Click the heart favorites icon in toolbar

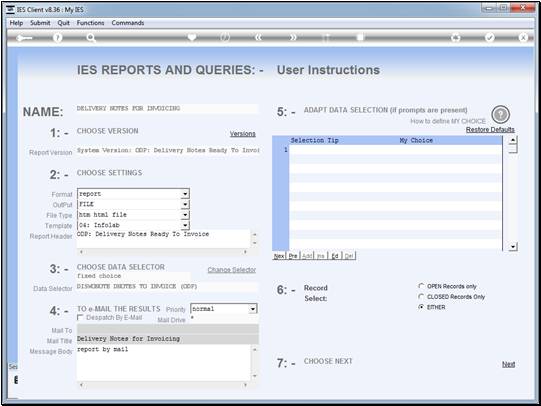pyautogui.click(x=192, y=37)
